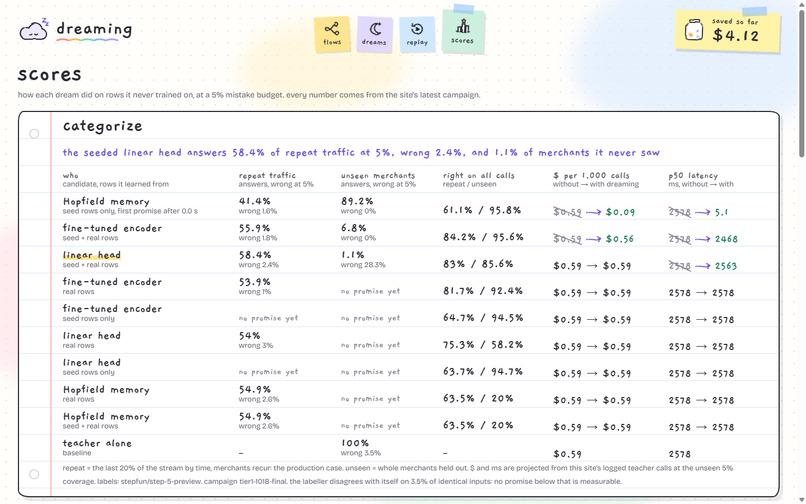Select the scores sticky note tab

(x=463, y=32)
